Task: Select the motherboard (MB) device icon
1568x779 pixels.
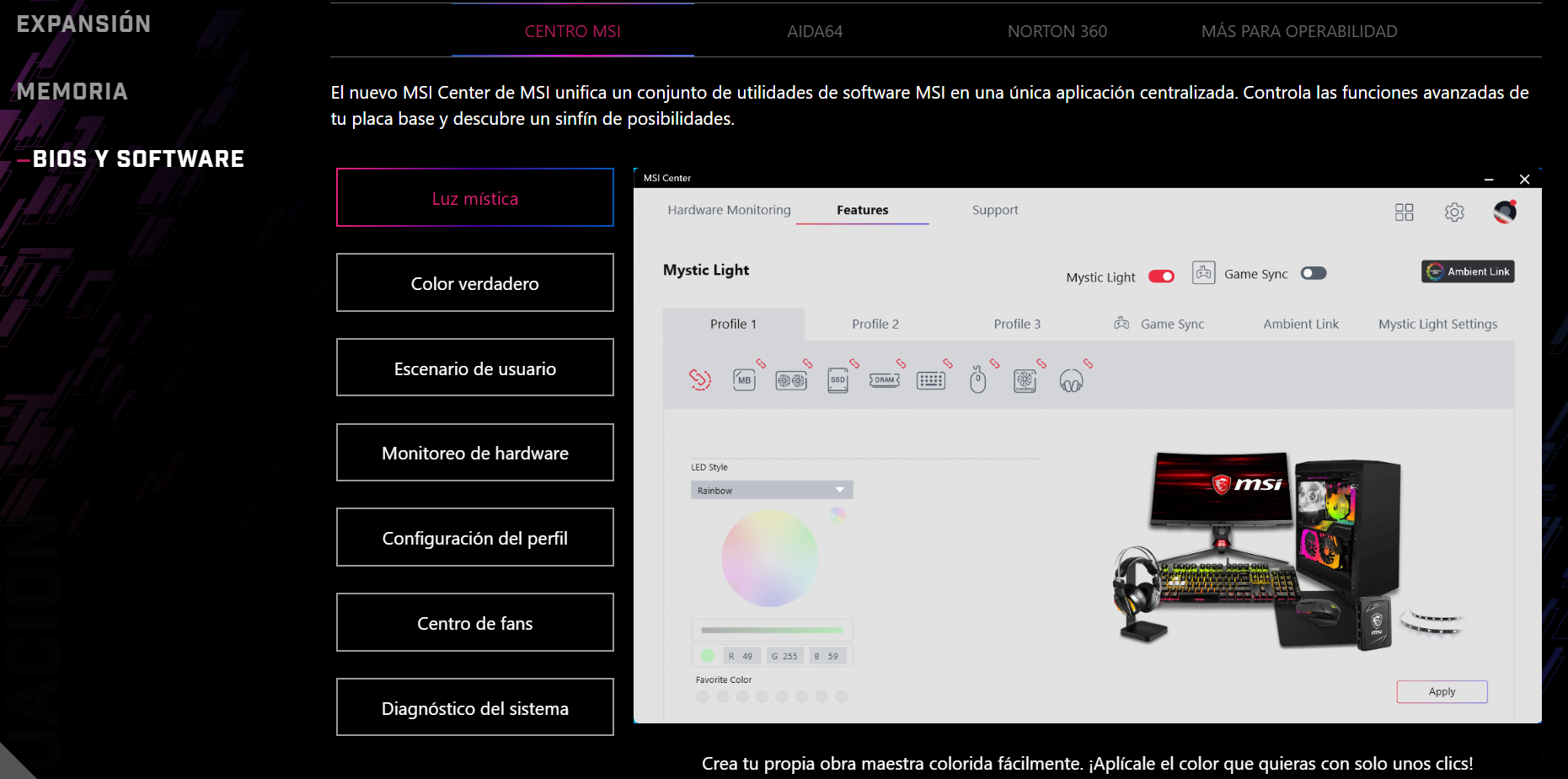Action: tap(744, 380)
